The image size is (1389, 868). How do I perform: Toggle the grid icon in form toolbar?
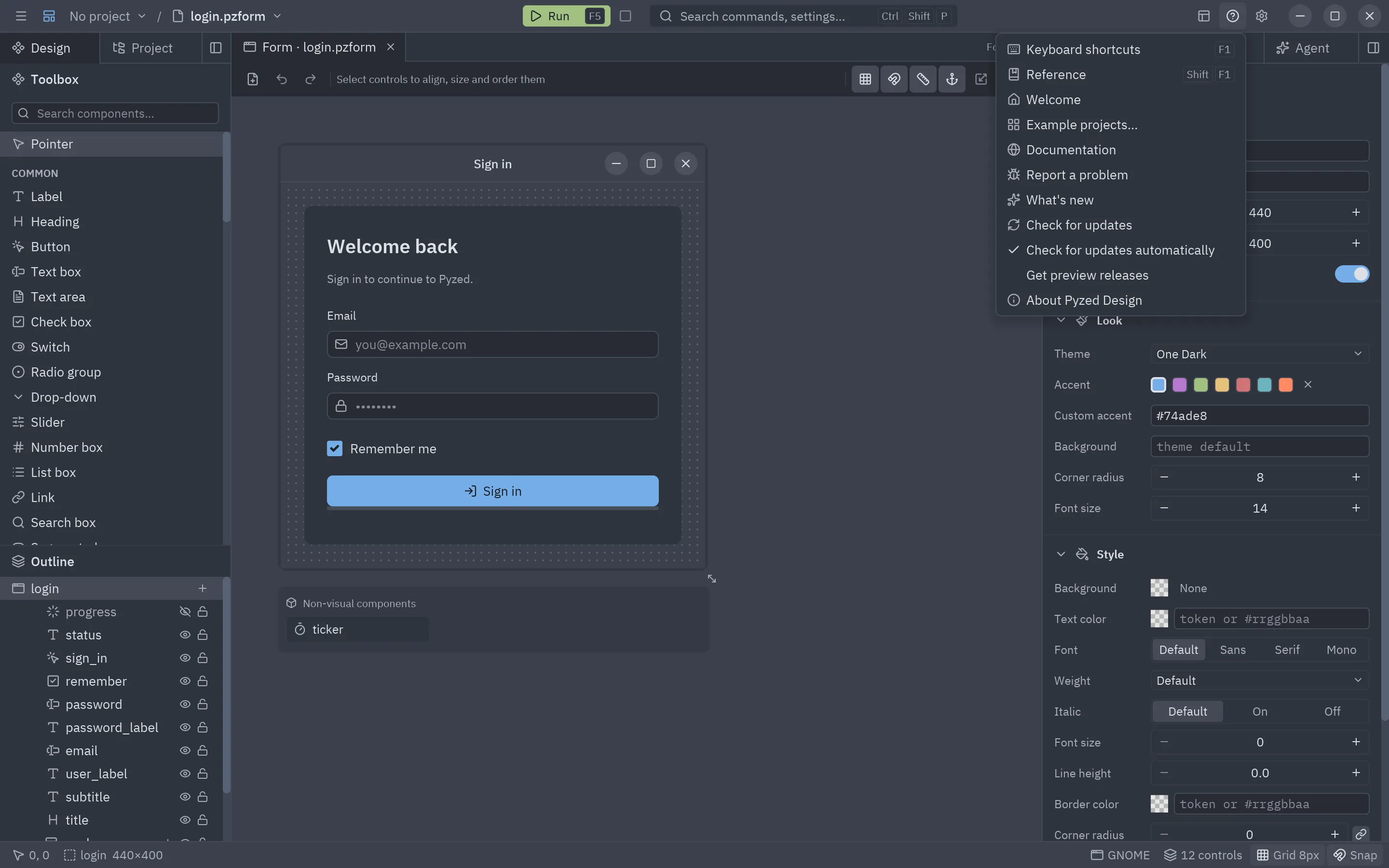pos(865,79)
